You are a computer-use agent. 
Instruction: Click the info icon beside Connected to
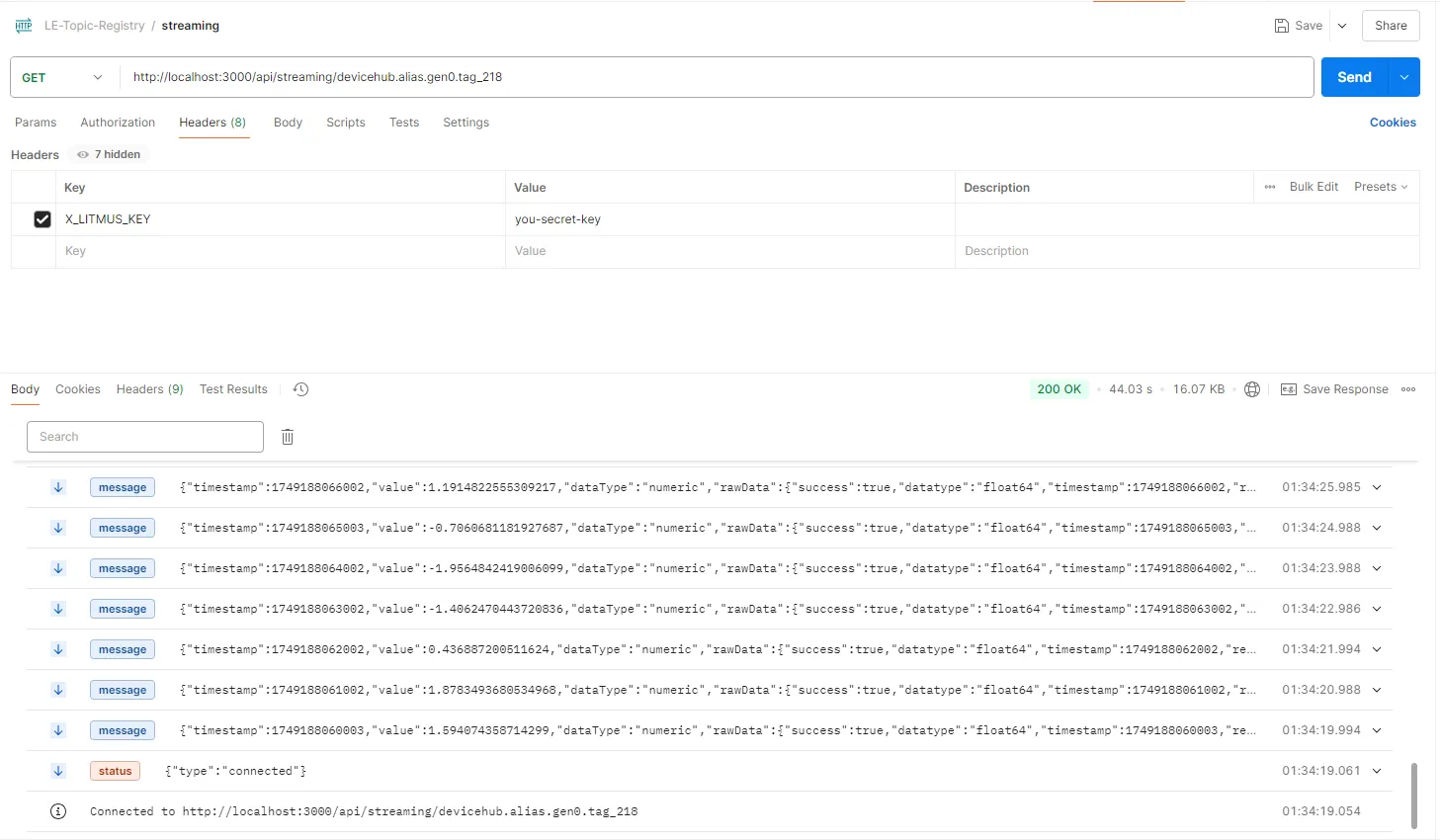coord(58,811)
